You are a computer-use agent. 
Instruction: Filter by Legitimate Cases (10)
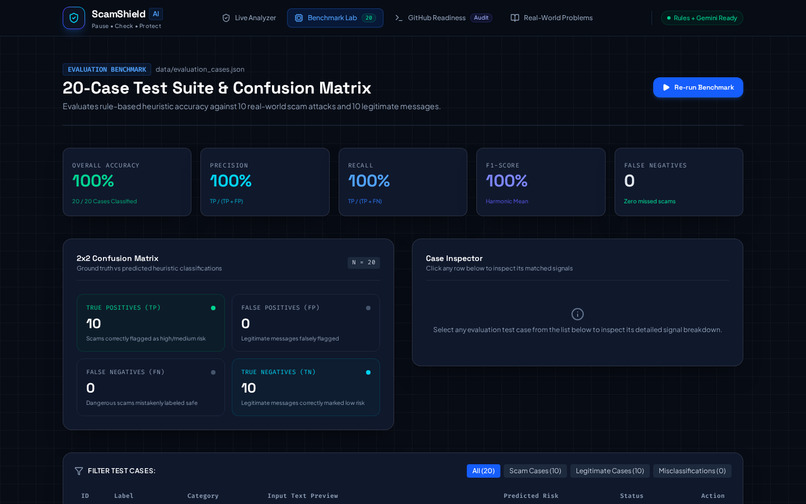[610, 471]
